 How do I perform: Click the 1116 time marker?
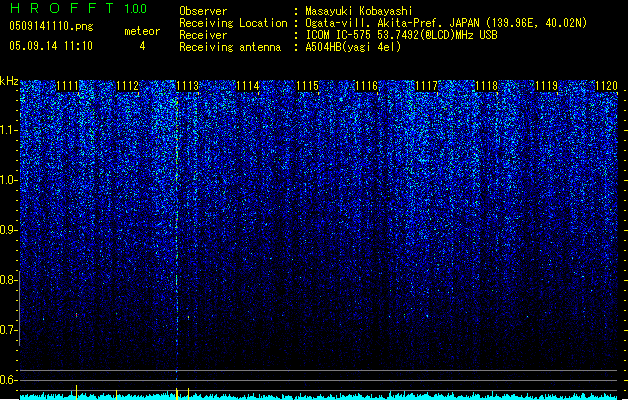pyautogui.click(x=367, y=86)
